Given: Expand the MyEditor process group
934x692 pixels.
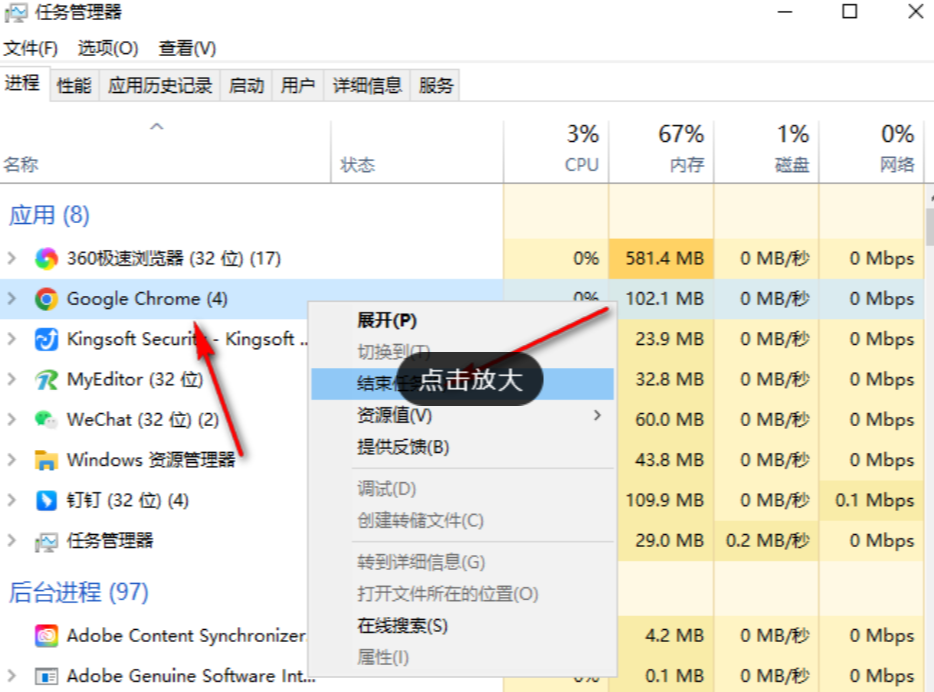Looking at the screenshot, I should (11, 379).
